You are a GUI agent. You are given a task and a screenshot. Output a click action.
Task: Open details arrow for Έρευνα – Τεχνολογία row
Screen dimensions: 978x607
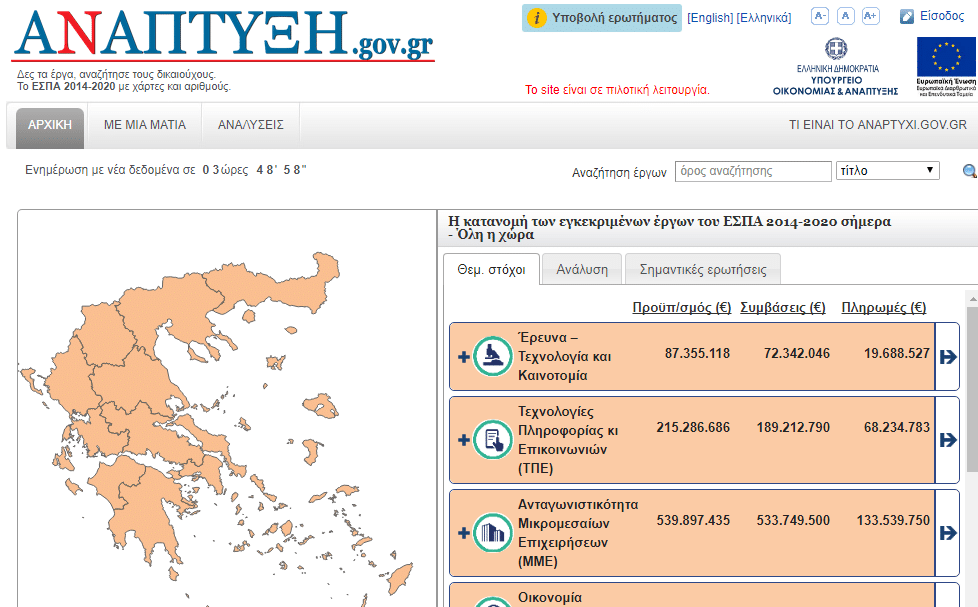pyautogui.click(x=947, y=357)
